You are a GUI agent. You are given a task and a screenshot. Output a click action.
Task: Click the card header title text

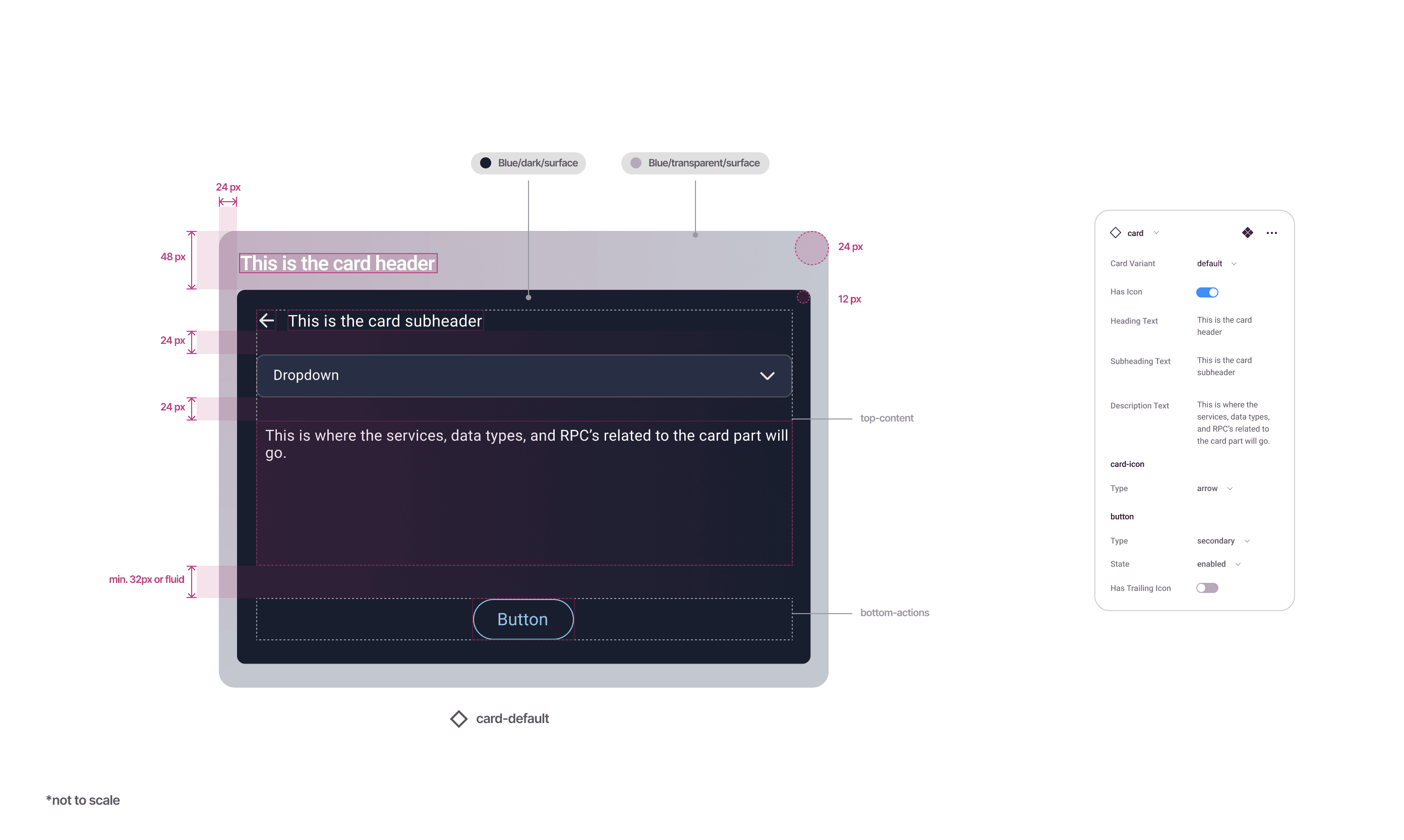(337, 263)
